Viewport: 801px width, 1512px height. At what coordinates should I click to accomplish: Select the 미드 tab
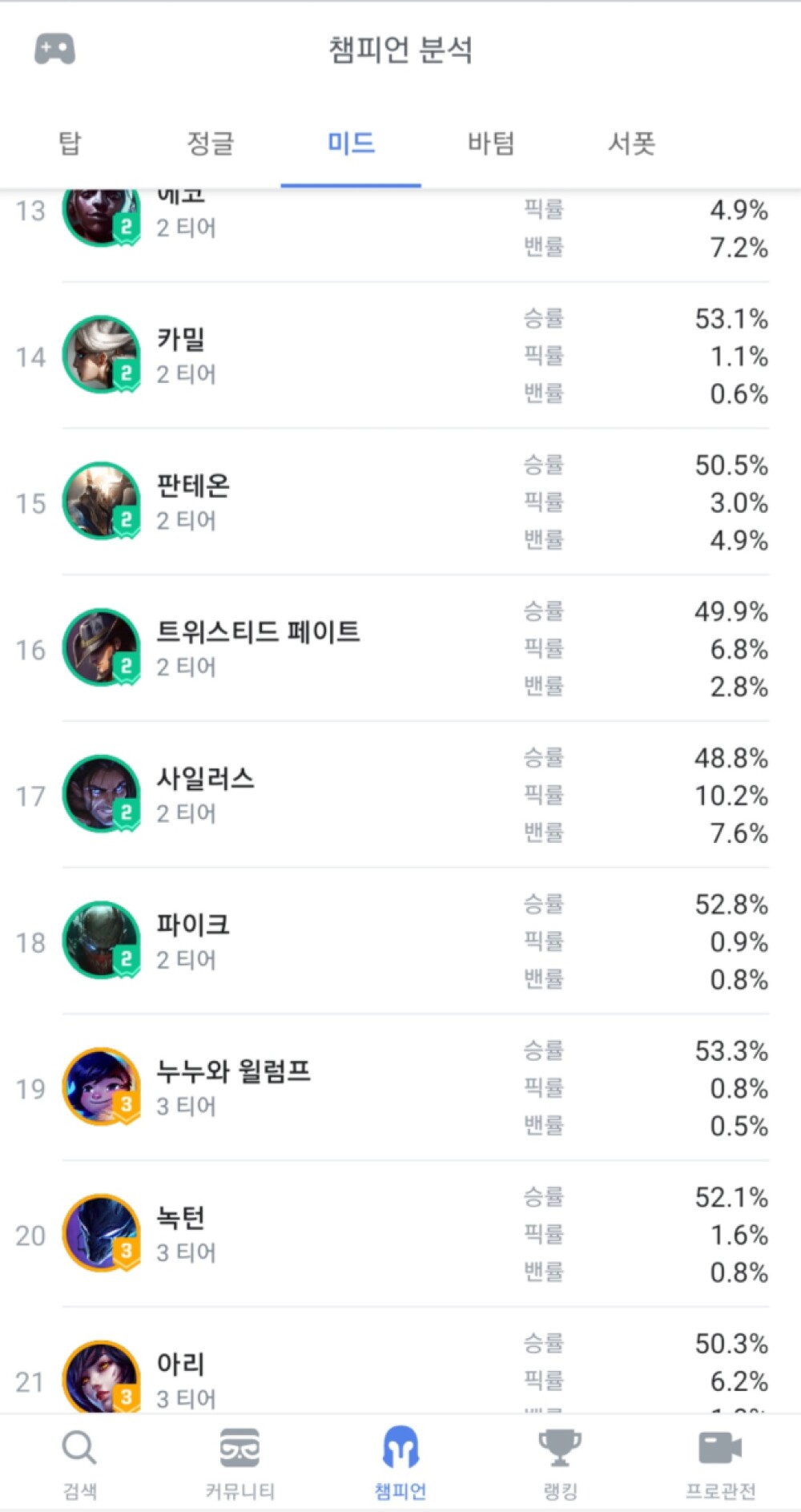pyautogui.click(x=351, y=144)
